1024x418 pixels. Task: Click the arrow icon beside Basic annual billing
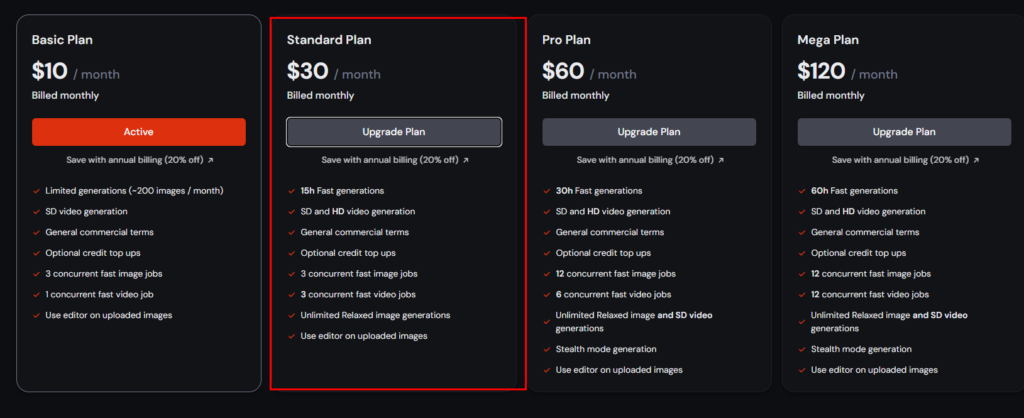click(211, 160)
